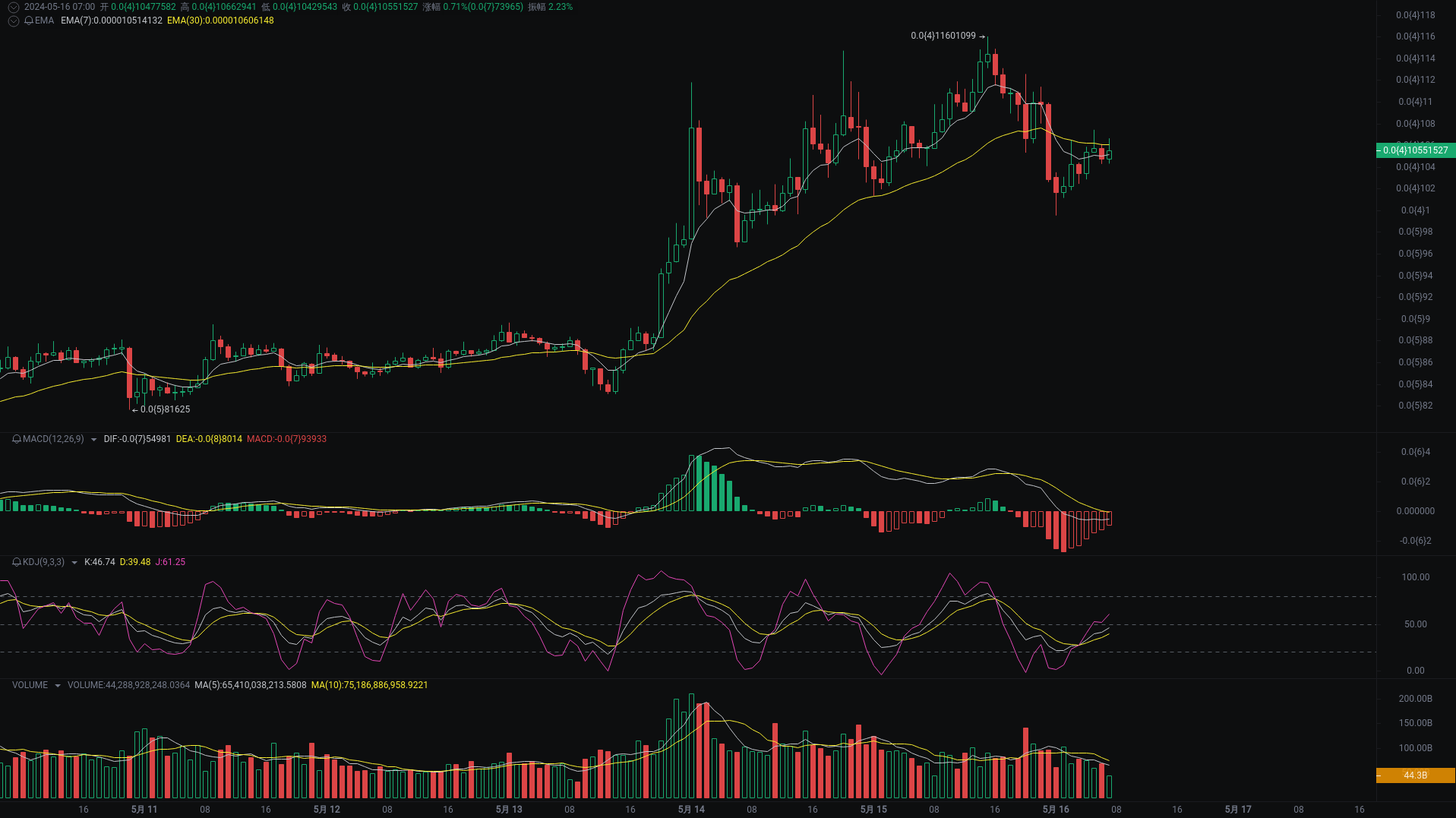Toggle the EMA row collapse chevron
The height and width of the screenshot is (818, 1456).
(13, 21)
